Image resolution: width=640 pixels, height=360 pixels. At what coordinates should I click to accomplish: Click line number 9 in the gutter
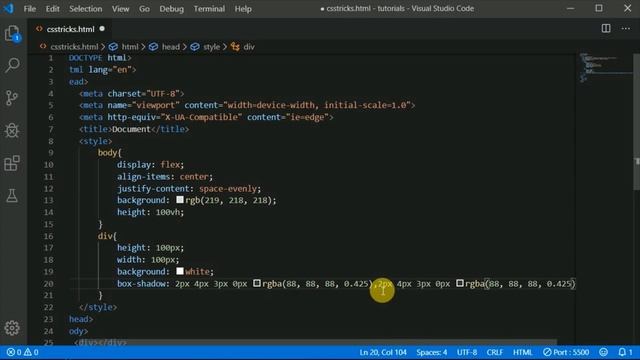pos(51,153)
